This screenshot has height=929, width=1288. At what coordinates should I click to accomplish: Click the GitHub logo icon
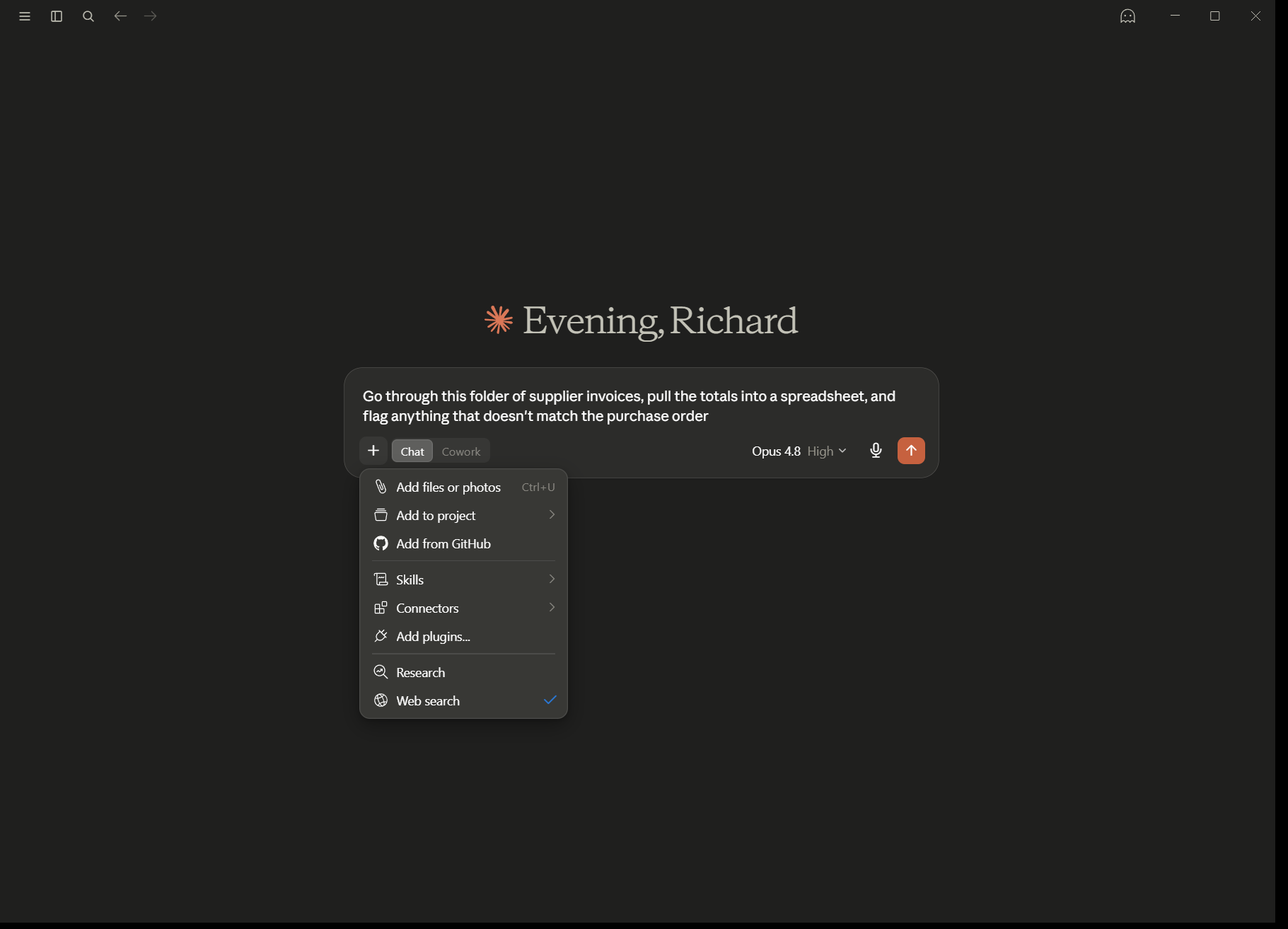pos(381,543)
